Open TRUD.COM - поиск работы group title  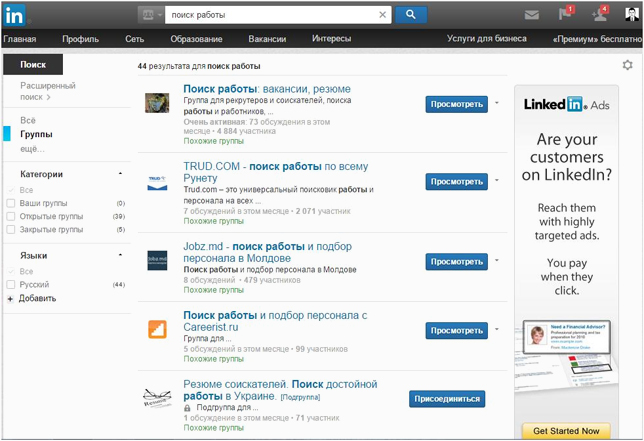(x=276, y=172)
